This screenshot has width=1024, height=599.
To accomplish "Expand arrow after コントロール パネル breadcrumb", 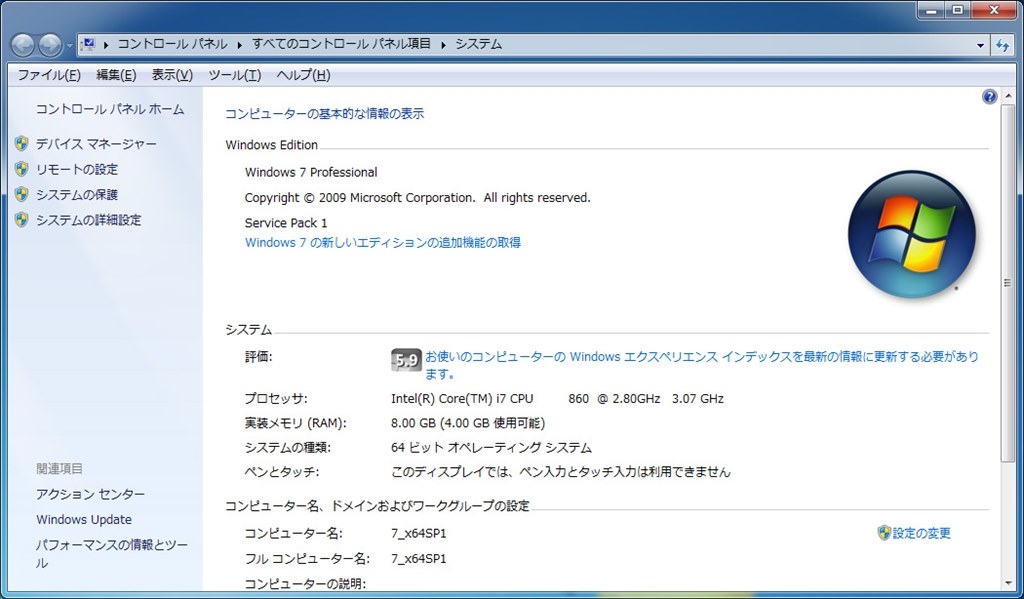I will [x=239, y=45].
